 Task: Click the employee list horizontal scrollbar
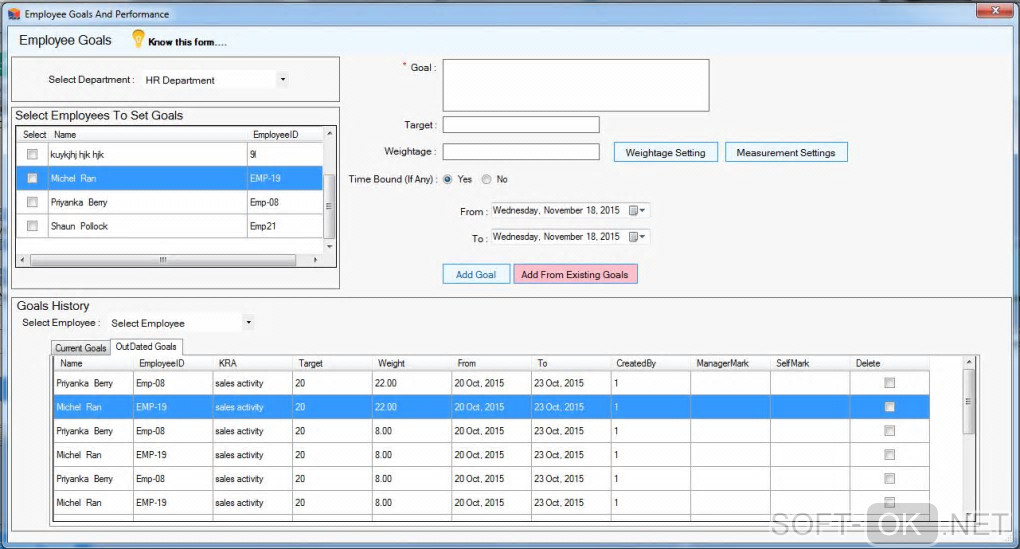tap(162, 260)
